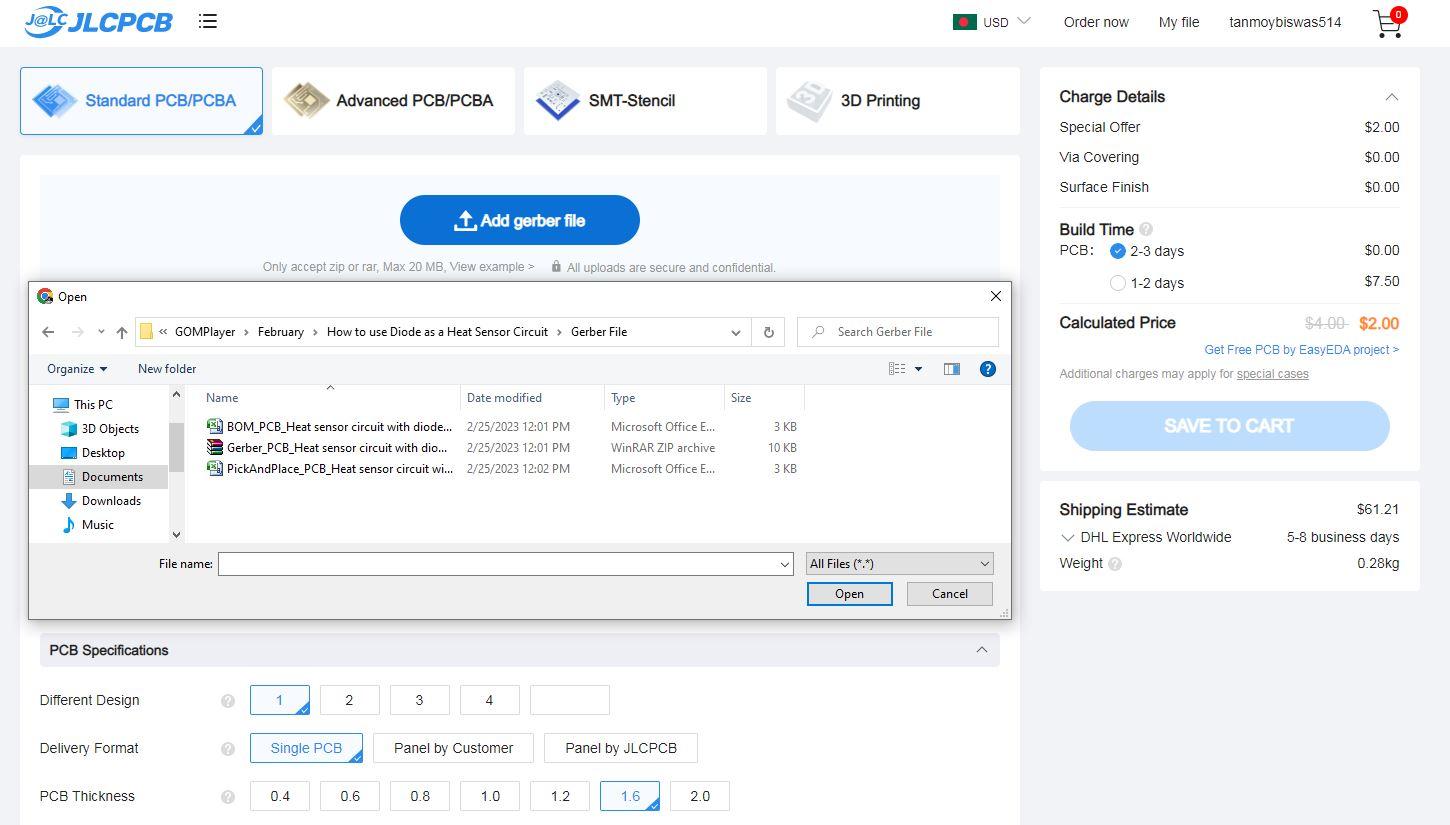Open the hamburger menu next to the logo
The height and width of the screenshot is (825, 1450).
pyautogui.click(x=208, y=21)
